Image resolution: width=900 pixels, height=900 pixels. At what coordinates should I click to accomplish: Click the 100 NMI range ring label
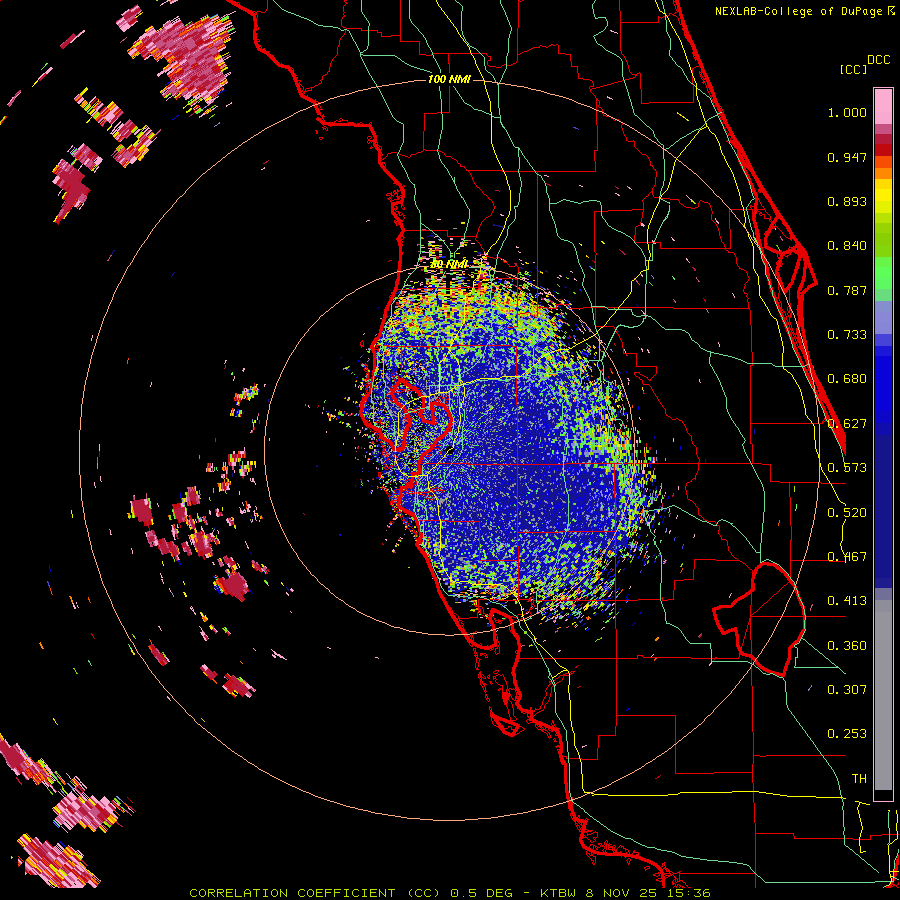(x=449, y=79)
